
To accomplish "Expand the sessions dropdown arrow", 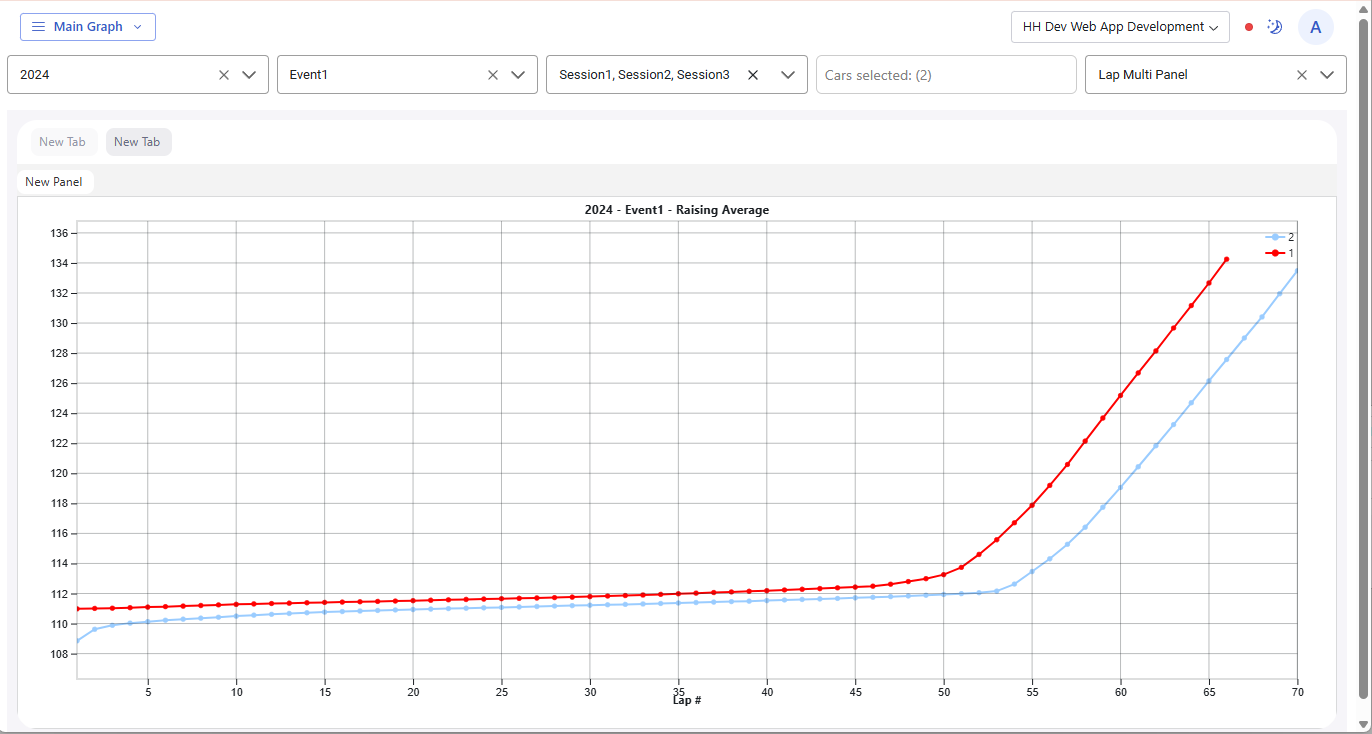I will pyautogui.click(x=788, y=75).
